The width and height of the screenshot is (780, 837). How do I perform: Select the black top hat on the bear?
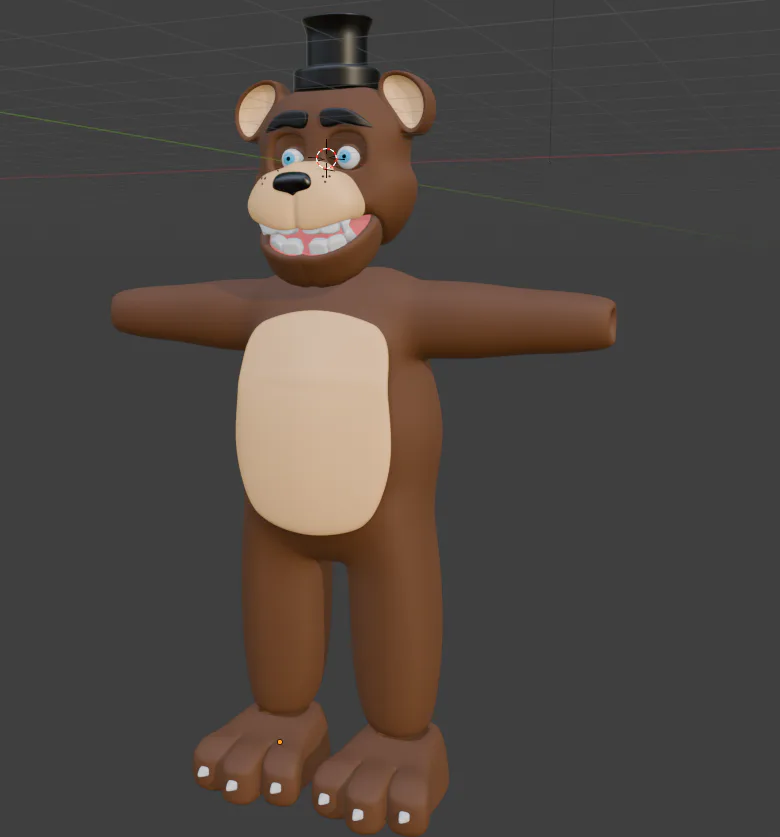(x=336, y=53)
